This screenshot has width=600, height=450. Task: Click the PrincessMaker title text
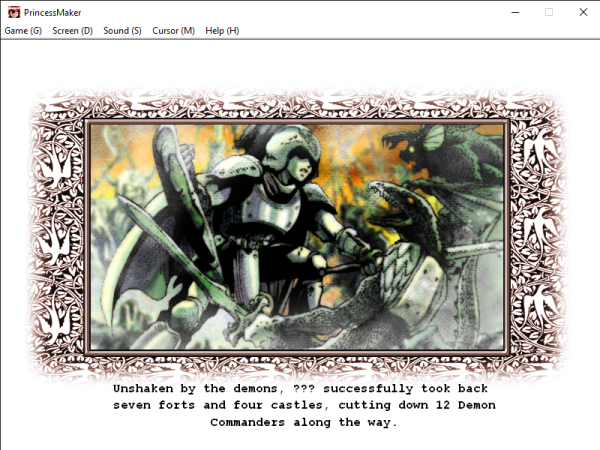pos(54,11)
